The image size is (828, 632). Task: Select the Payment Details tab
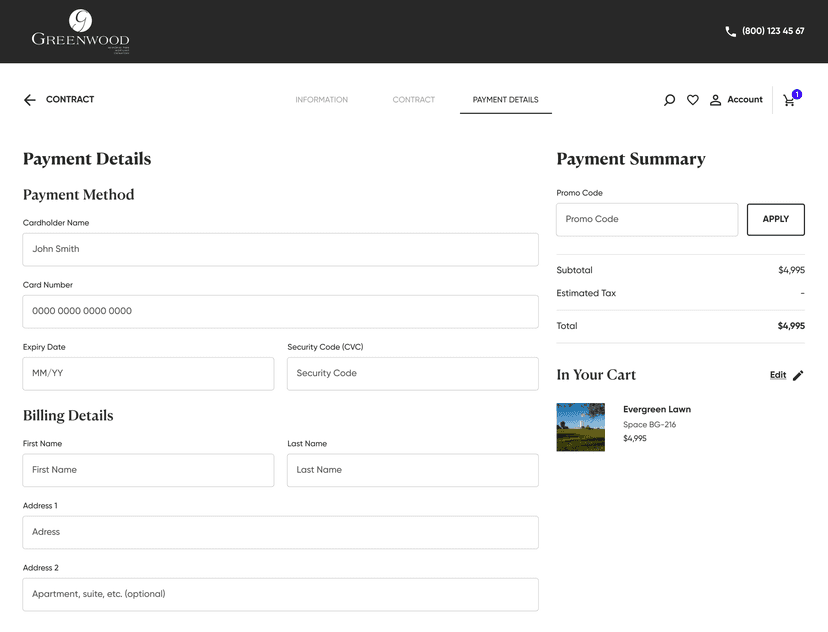505,100
